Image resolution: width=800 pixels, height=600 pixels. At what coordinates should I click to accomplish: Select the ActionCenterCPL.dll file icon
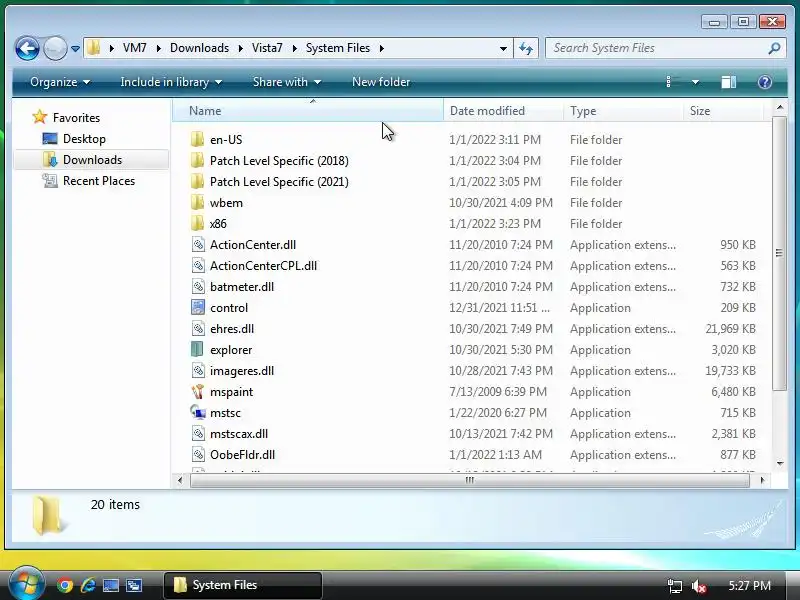tap(198, 266)
